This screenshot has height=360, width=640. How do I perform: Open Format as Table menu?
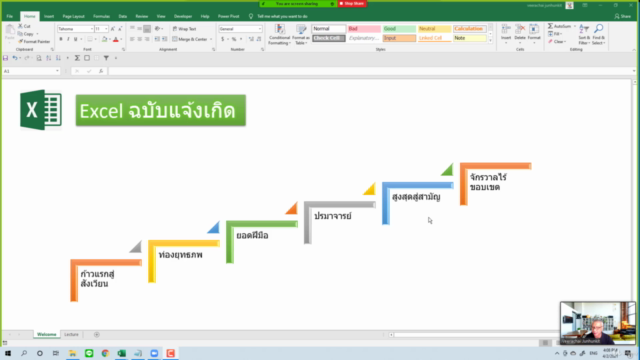coord(301,34)
